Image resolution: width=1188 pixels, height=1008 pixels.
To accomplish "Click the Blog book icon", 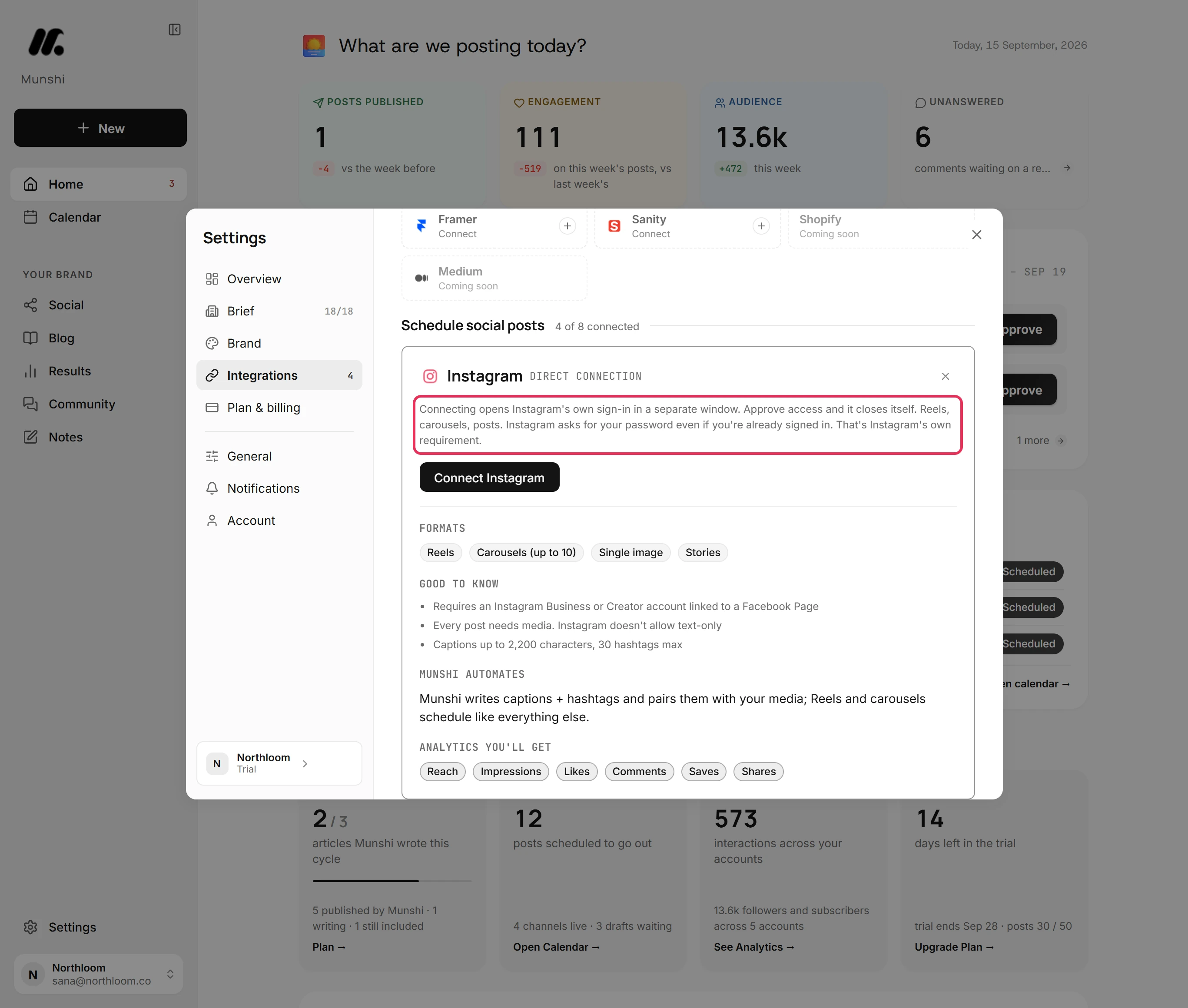I will pyautogui.click(x=30, y=338).
